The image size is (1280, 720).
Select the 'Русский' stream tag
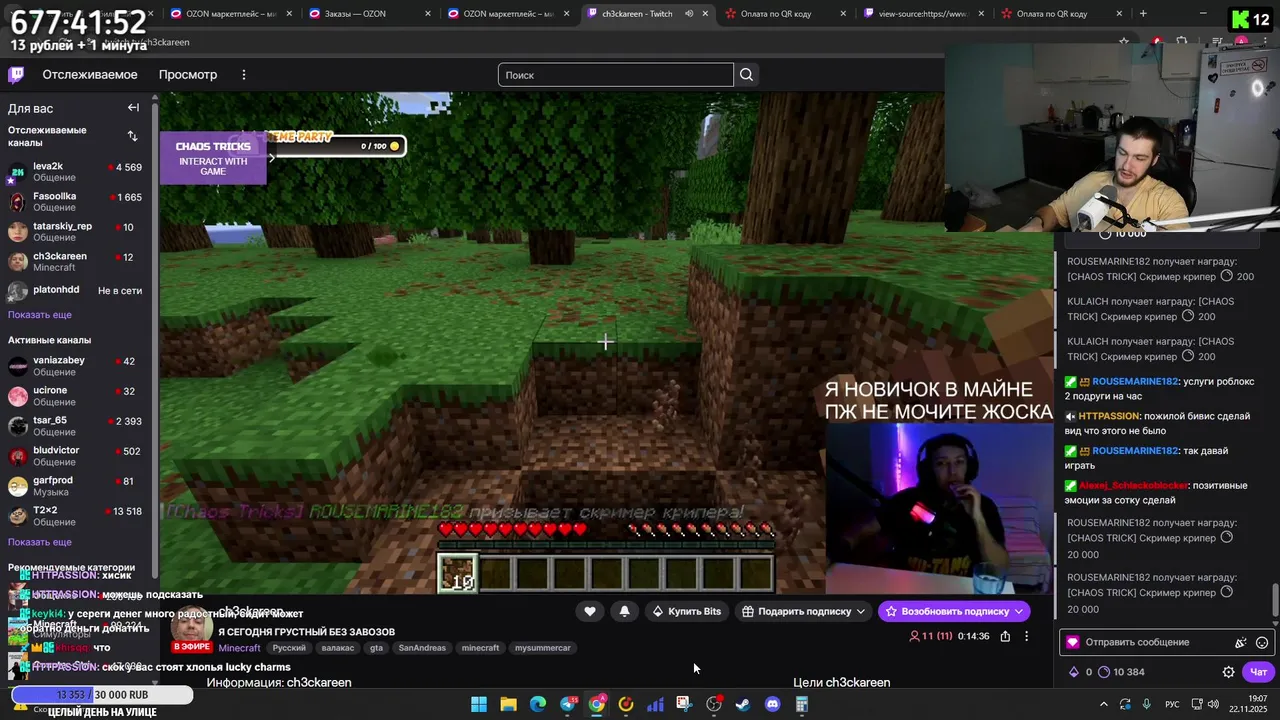click(289, 648)
